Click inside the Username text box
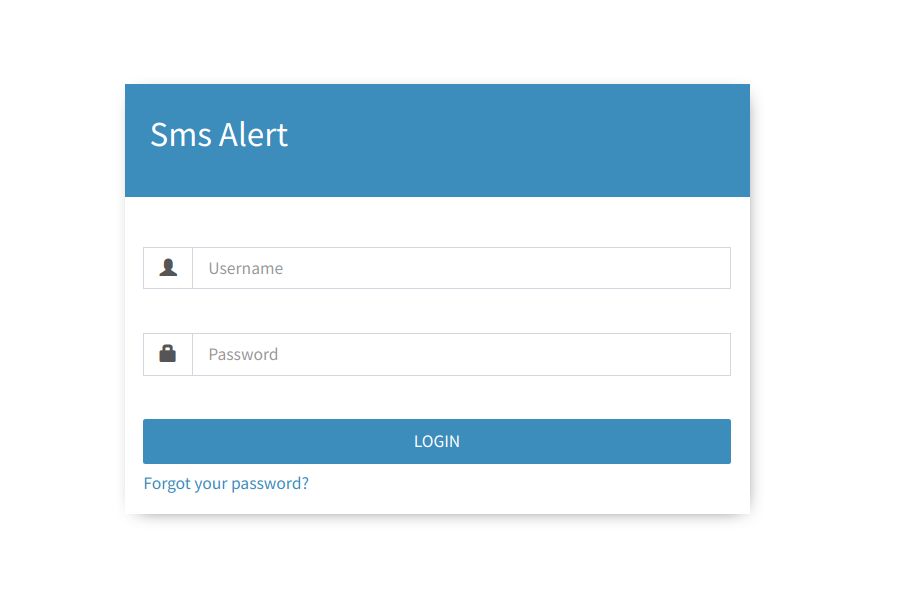 (461, 268)
